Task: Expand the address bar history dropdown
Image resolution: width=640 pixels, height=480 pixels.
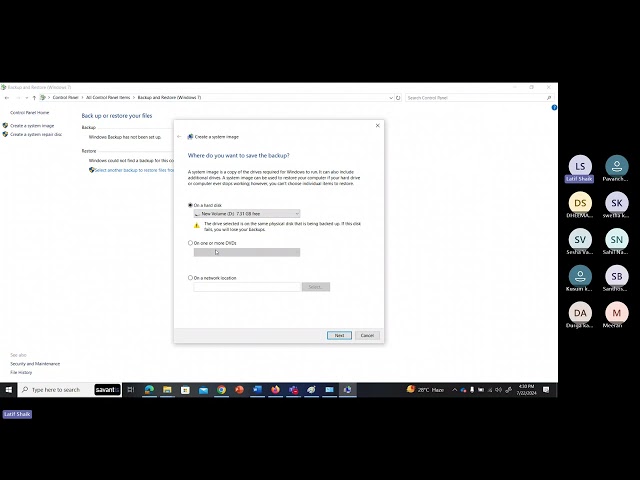Action: point(391,98)
